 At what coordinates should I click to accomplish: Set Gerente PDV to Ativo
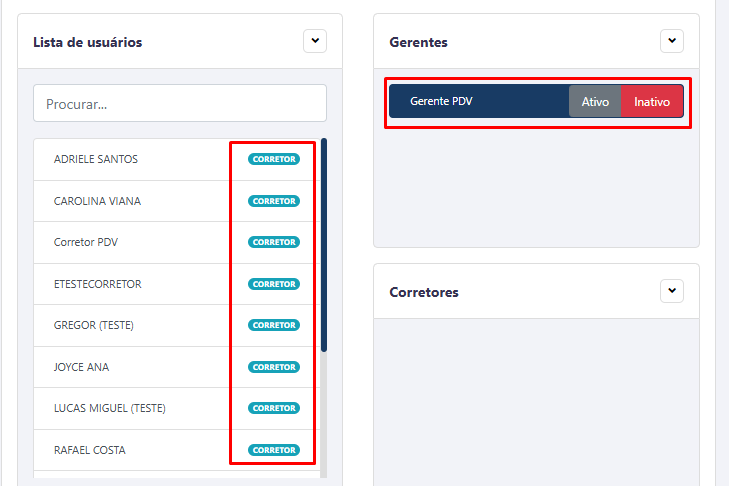pyautogui.click(x=595, y=102)
